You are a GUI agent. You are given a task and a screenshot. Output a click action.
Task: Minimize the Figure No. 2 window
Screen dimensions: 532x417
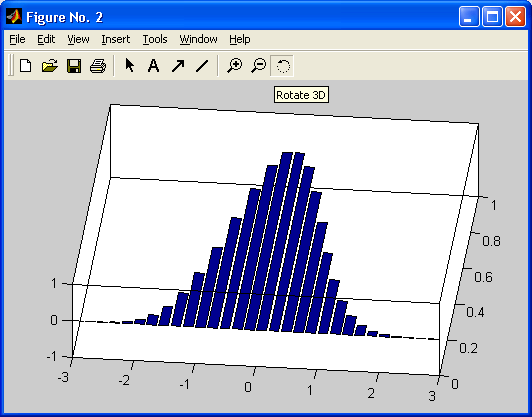(469, 17)
